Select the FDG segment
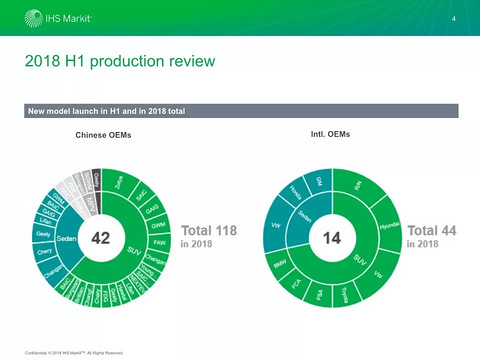480x360 pixels. click(x=105, y=295)
